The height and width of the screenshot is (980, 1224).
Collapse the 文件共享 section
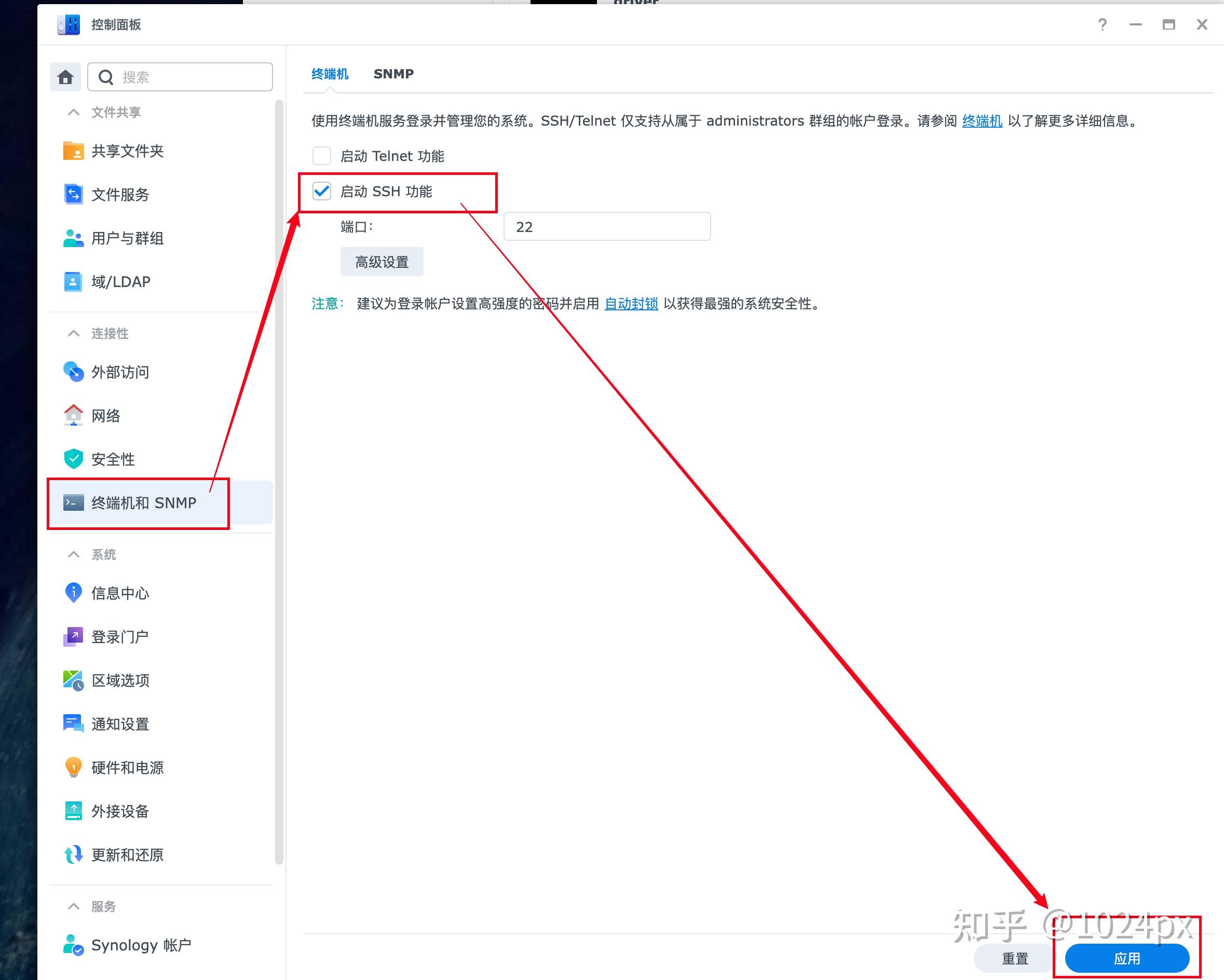[73, 112]
